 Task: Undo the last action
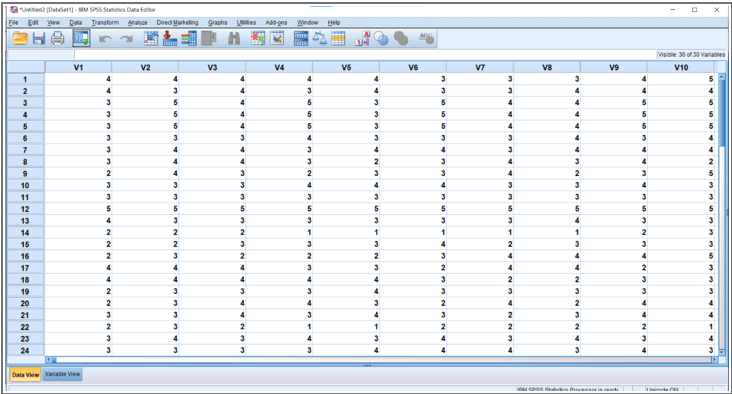coord(105,39)
